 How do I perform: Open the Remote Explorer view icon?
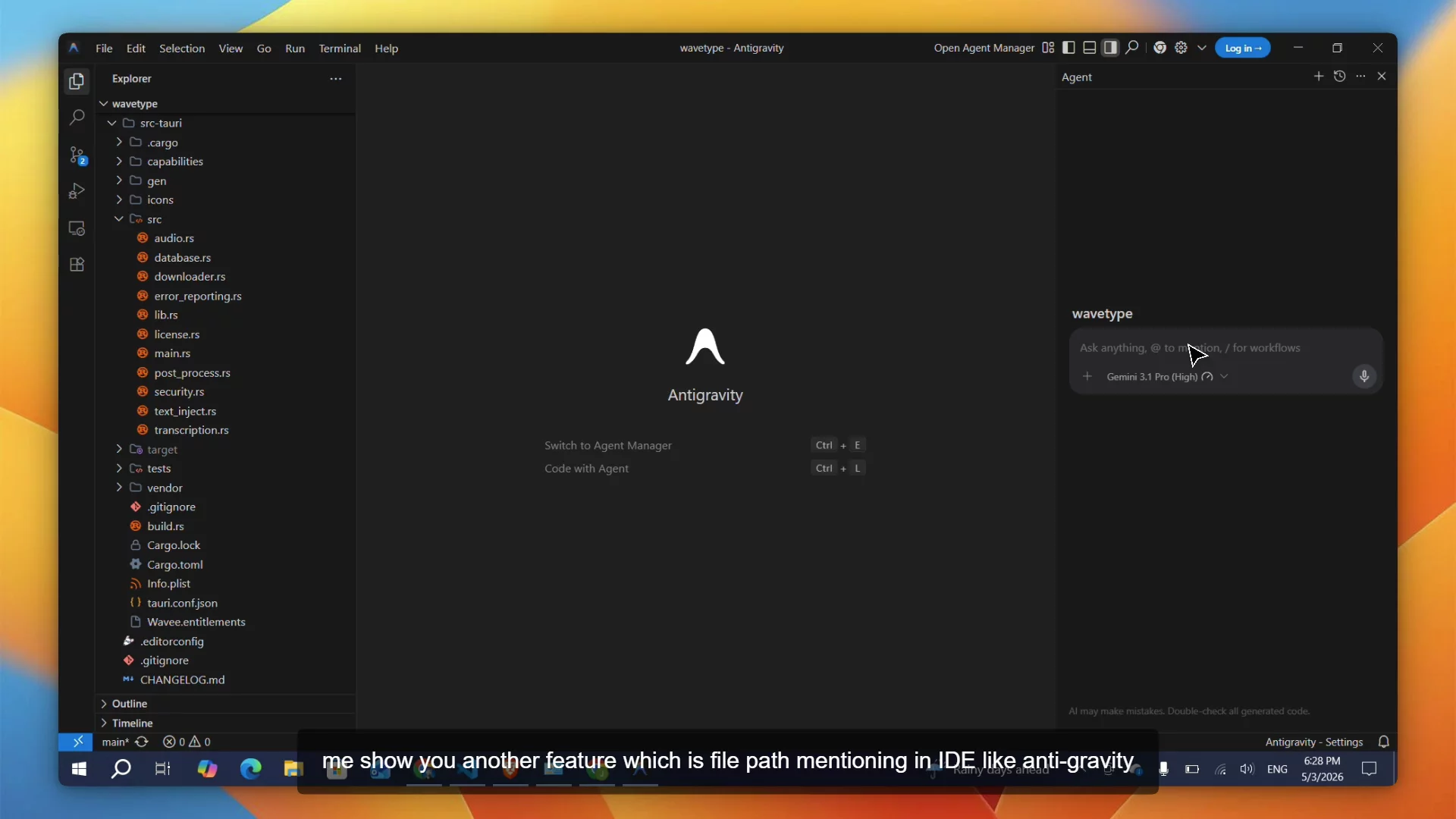[77, 228]
